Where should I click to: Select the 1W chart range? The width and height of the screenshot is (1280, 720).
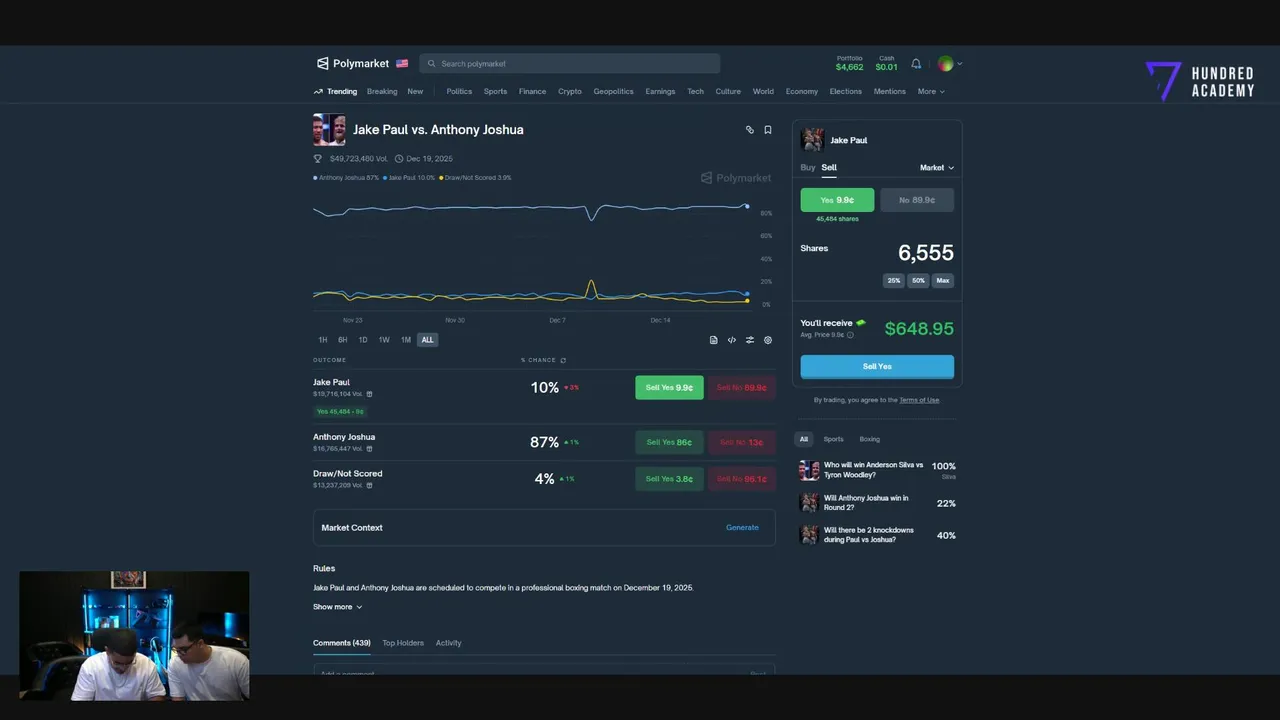click(384, 340)
